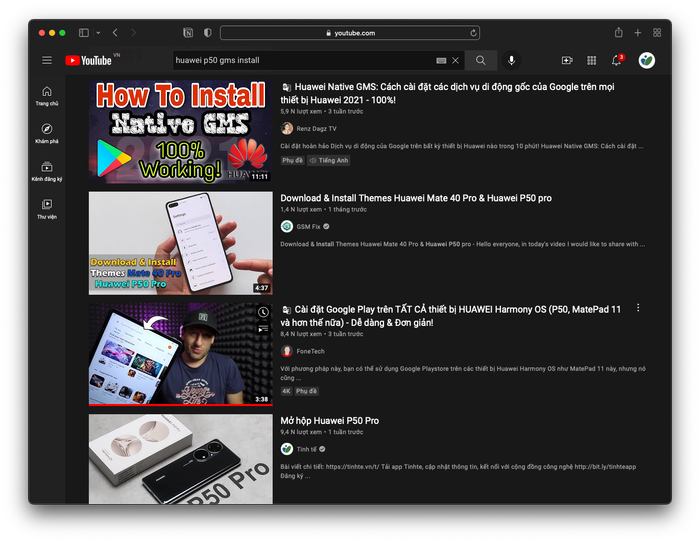
Task: Open the Themes Mate 40 Pro thumbnail
Action: coord(180,243)
